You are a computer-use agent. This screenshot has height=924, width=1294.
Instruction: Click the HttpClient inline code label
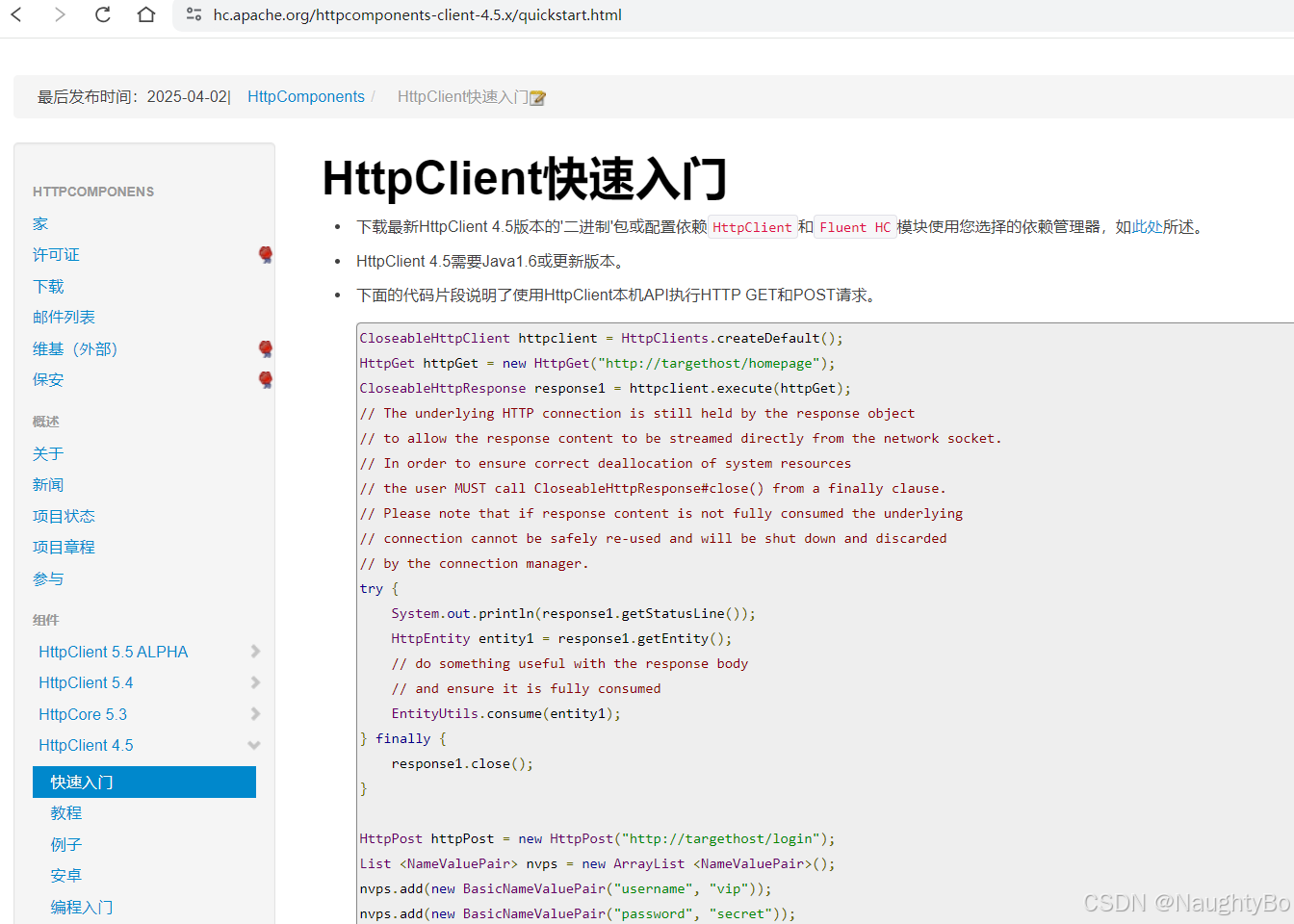752,227
